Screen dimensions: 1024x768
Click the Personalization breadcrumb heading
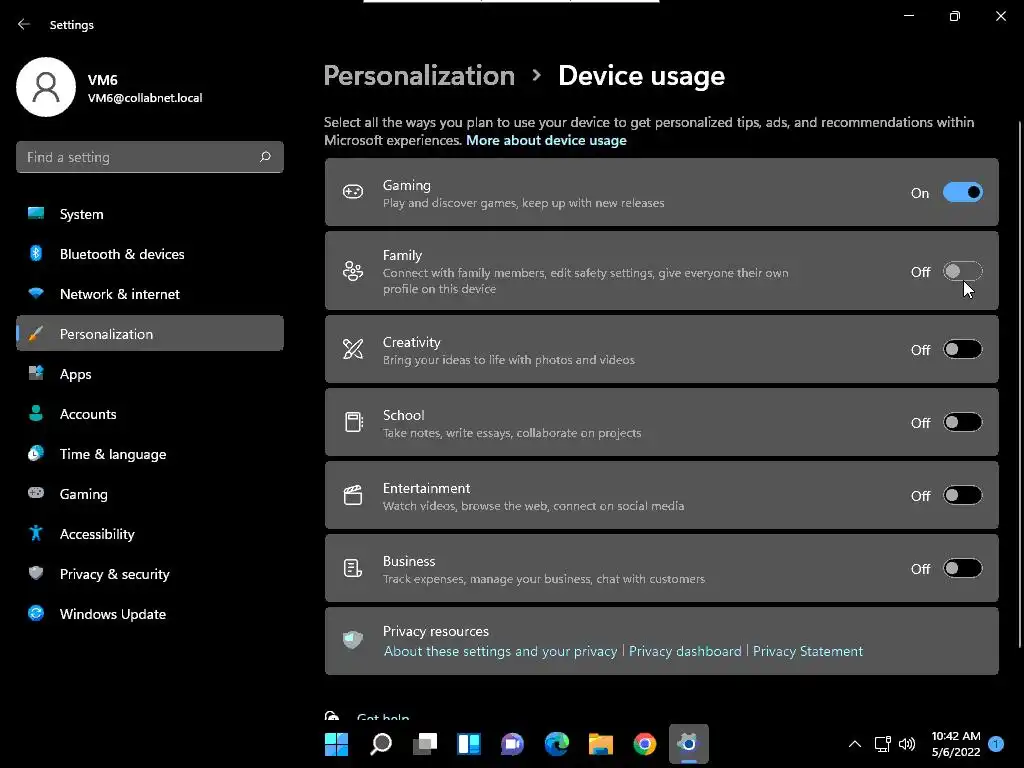pyautogui.click(x=419, y=76)
